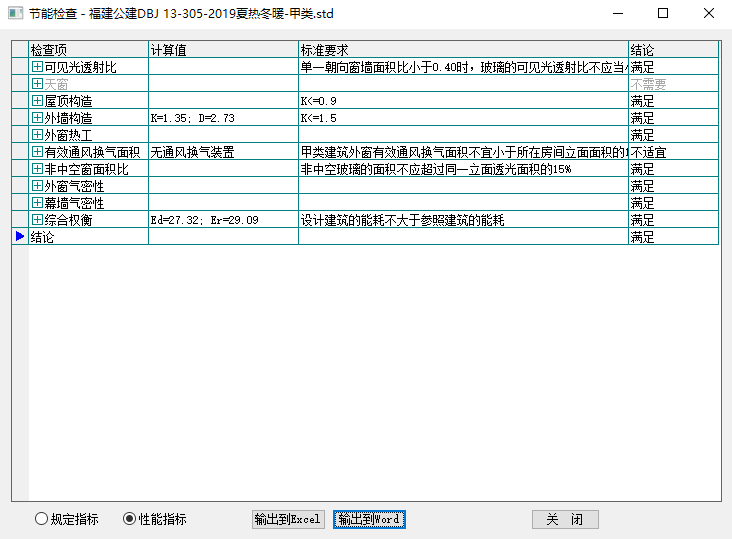
Task: Click the application icon in title bar
Action: pos(14,13)
